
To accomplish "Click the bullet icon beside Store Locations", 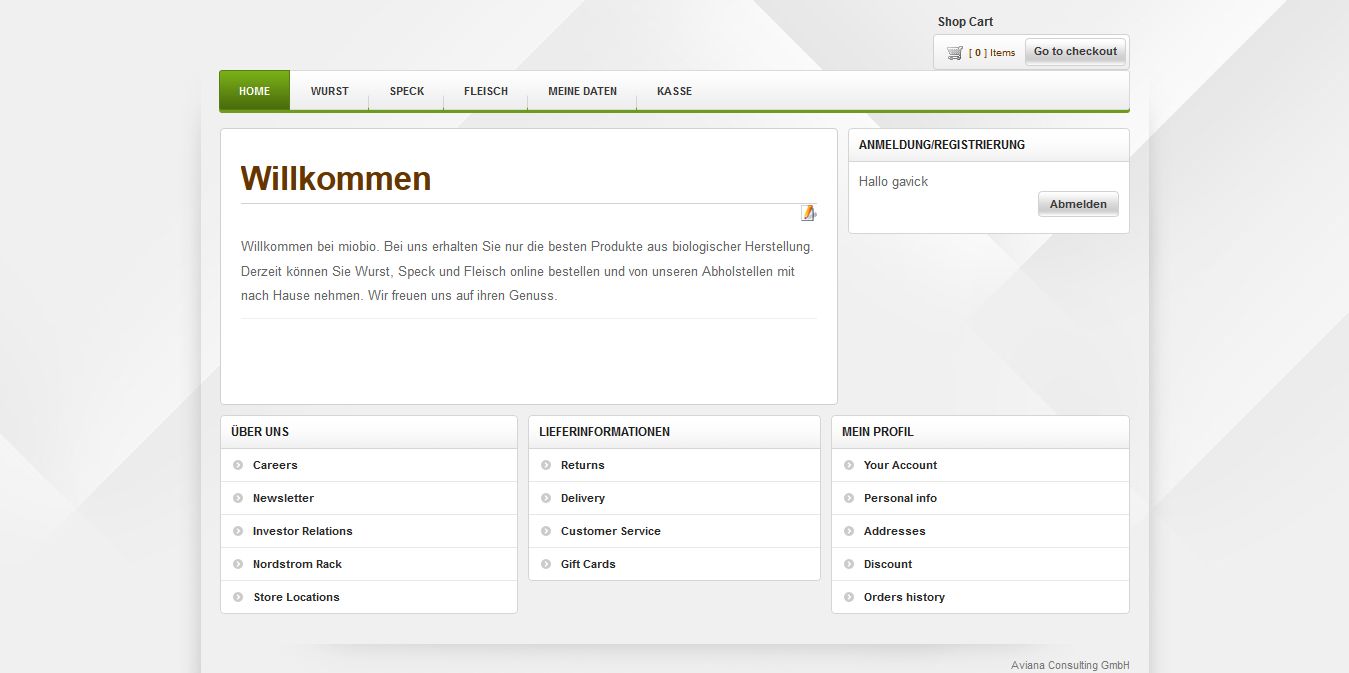I will 238,597.
